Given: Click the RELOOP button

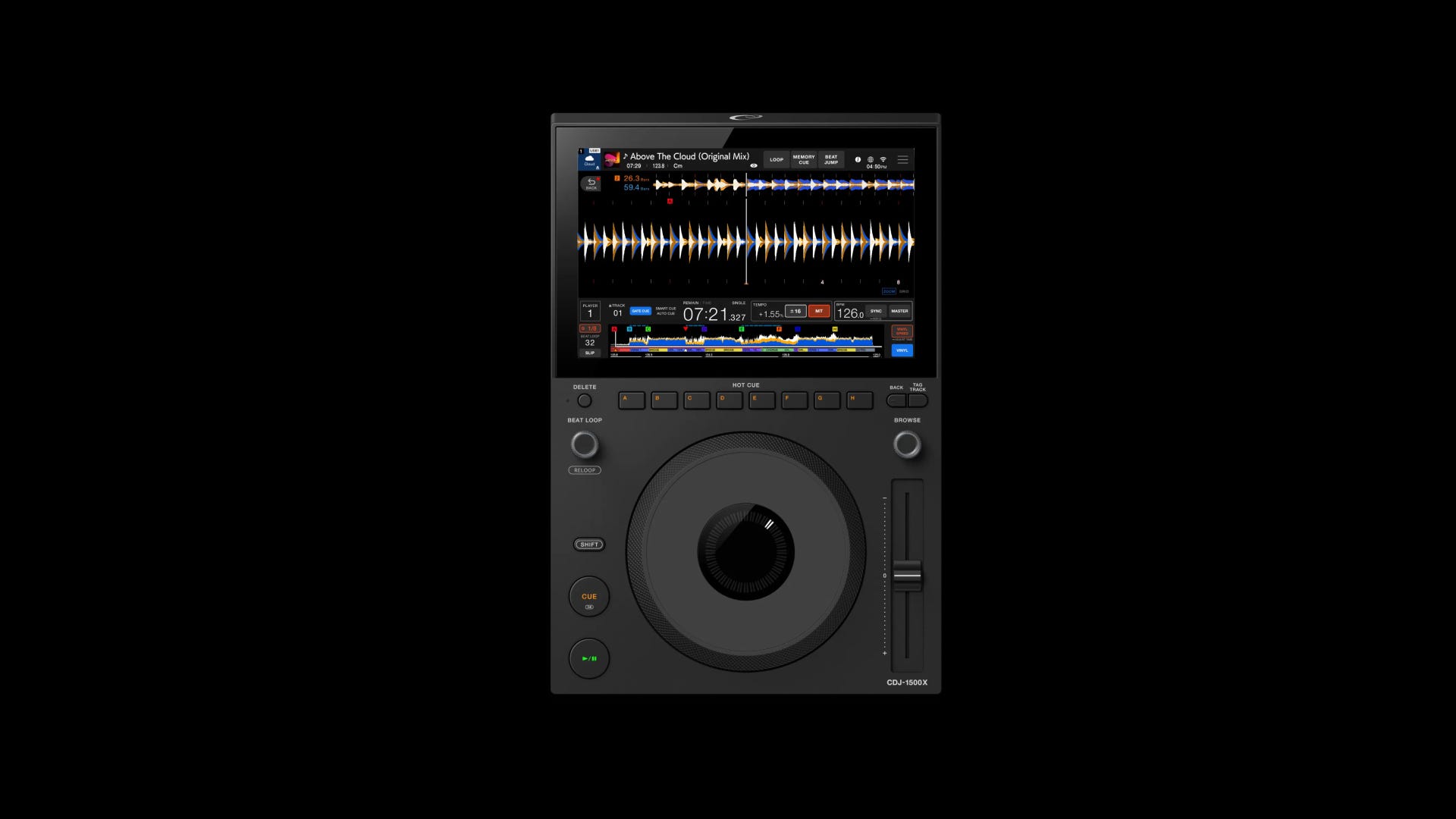Looking at the screenshot, I should (x=585, y=470).
